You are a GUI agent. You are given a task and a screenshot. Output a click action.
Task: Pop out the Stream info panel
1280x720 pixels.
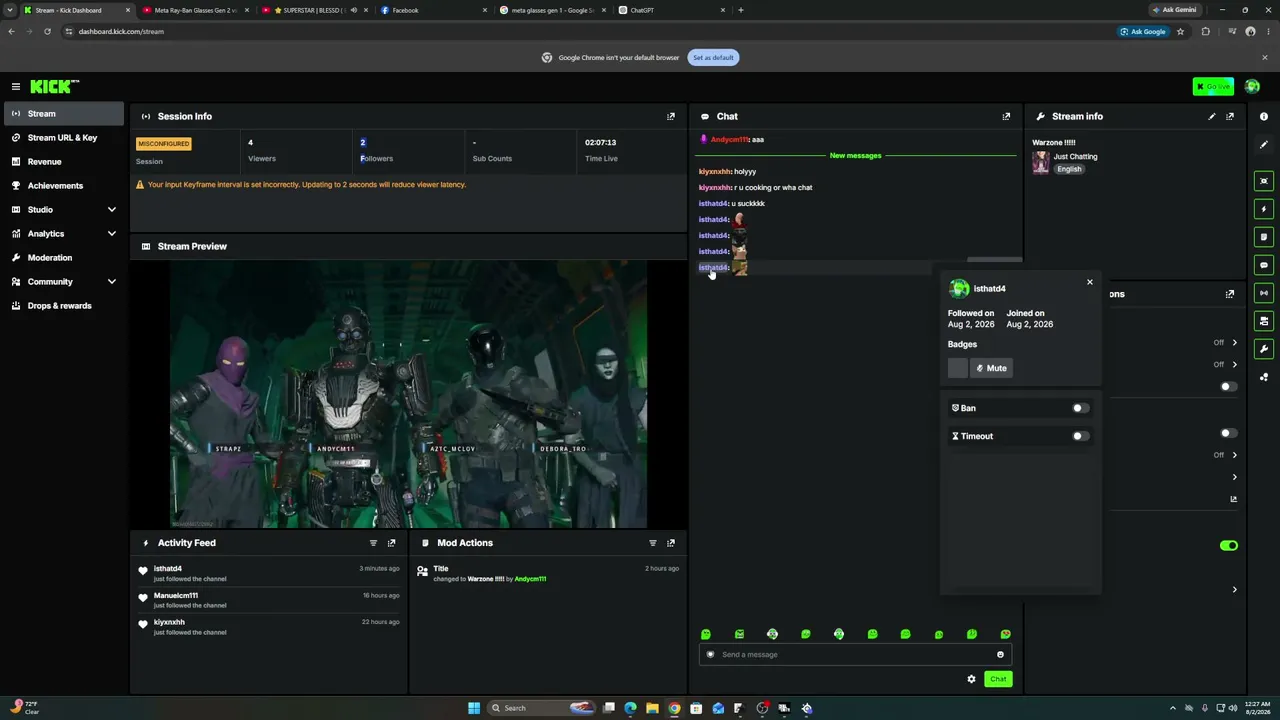point(1230,116)
